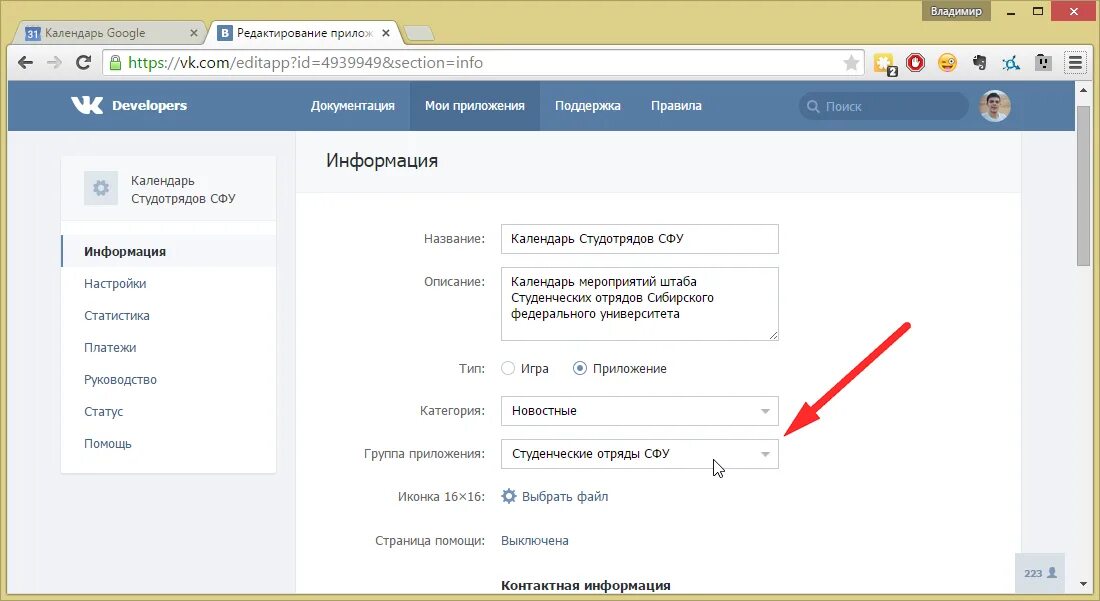Viewport: 1100px width, 601px height.
Task: Open new tab button
Action: [420, 33]
